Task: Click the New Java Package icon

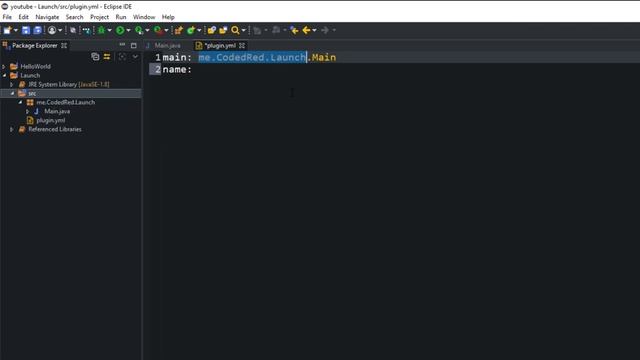Action: tap(179, 30)
